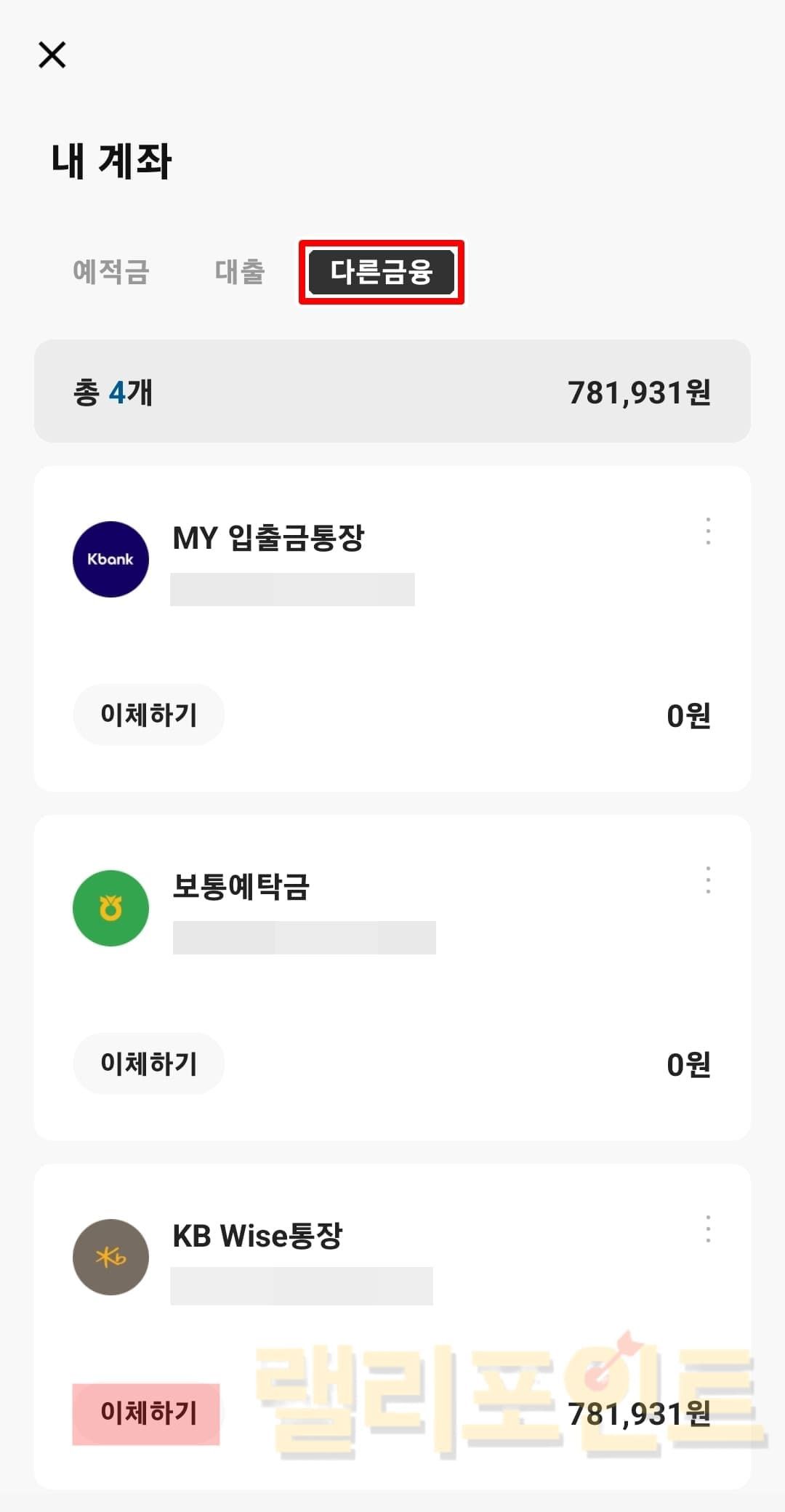Select the 다른금융 tab
The width and height of the screenshot is (785, 1512).
(382, 272)
